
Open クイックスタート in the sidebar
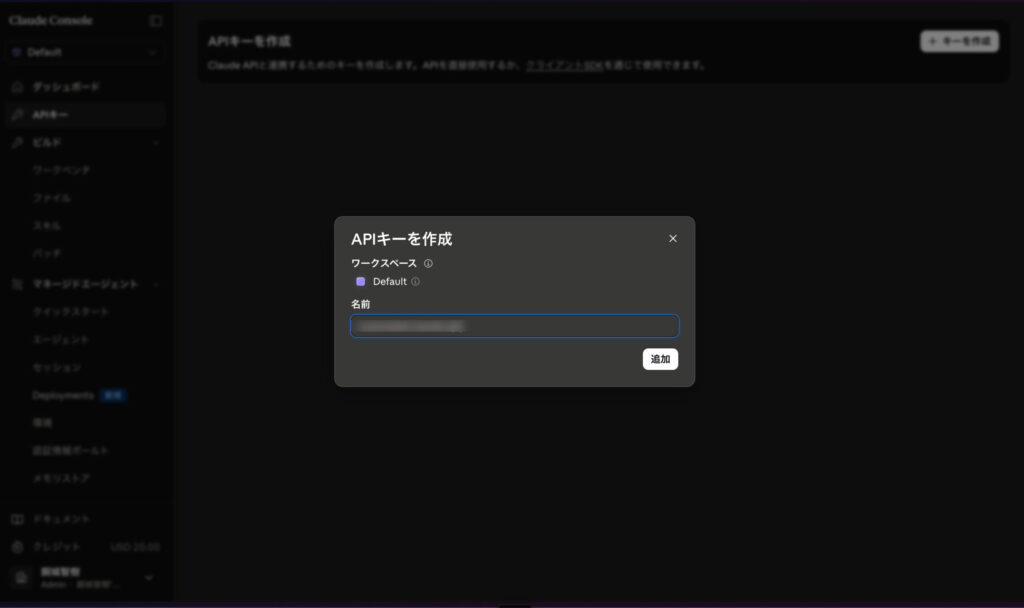click(x=71, y=312)
